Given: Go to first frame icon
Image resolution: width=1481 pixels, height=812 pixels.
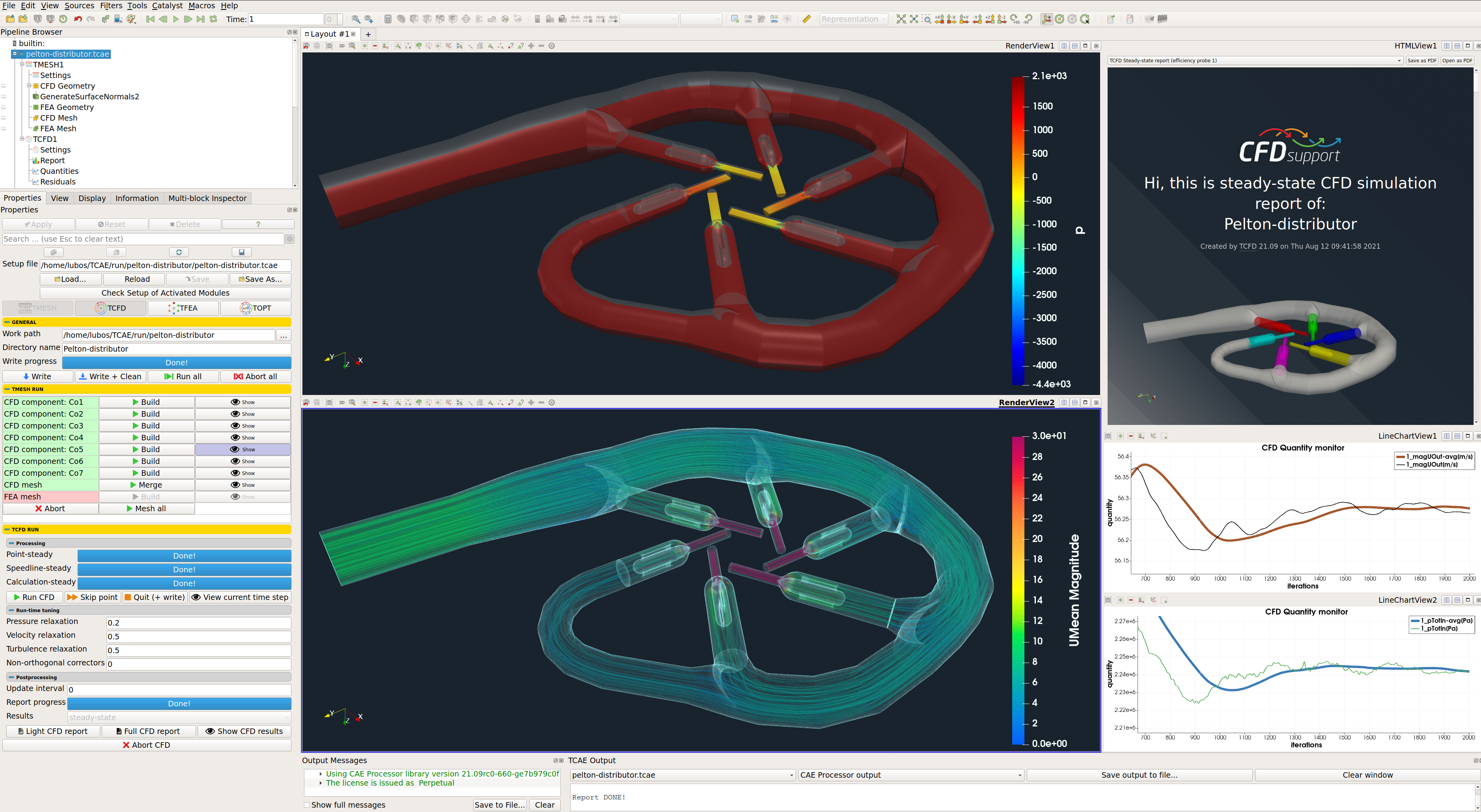Looking at the screenshot, I should pyautogui.click(x=150, y=19).
